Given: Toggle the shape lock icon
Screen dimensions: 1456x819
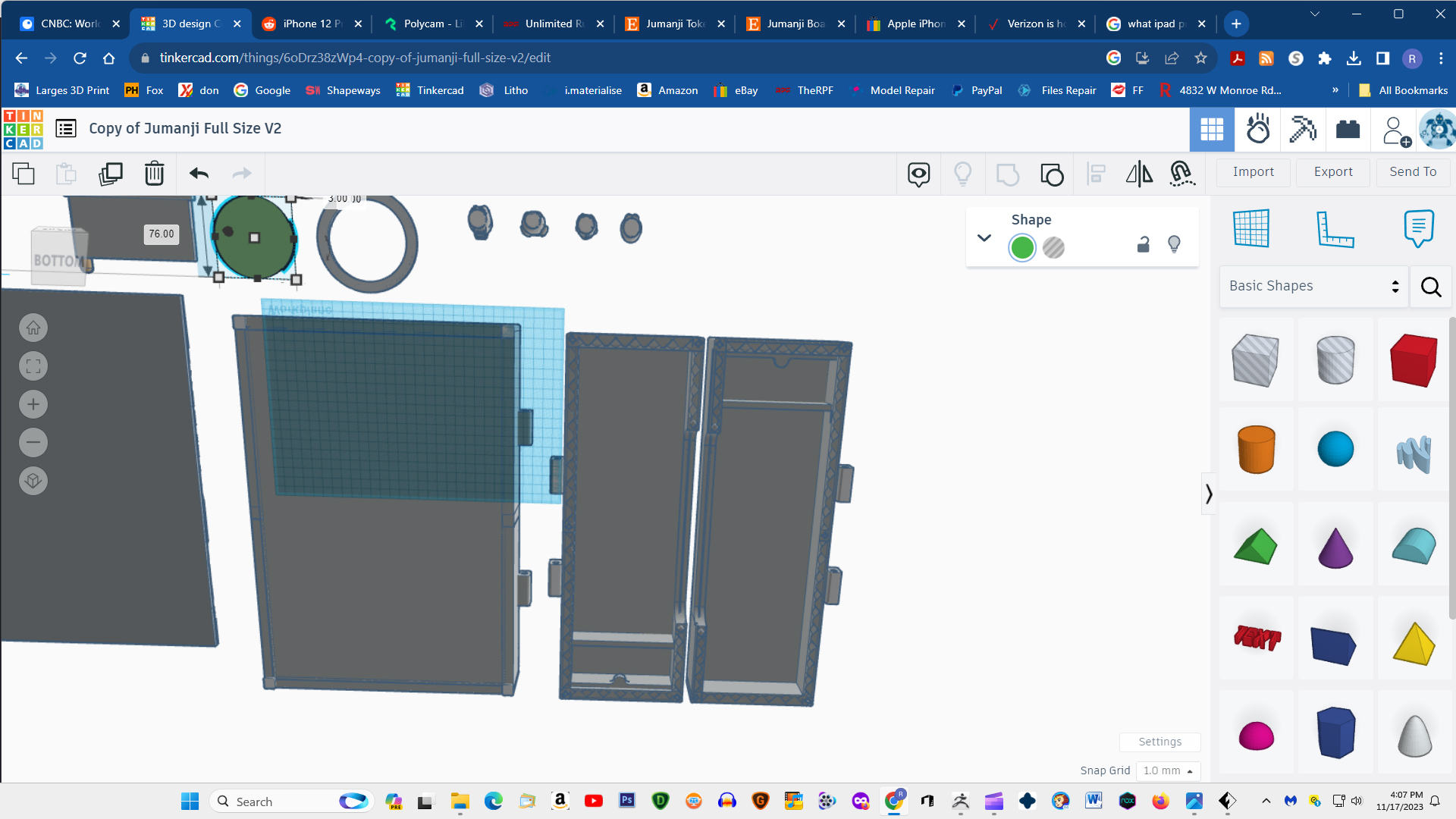Looking at the screenshot, I should click(1144, 244).
